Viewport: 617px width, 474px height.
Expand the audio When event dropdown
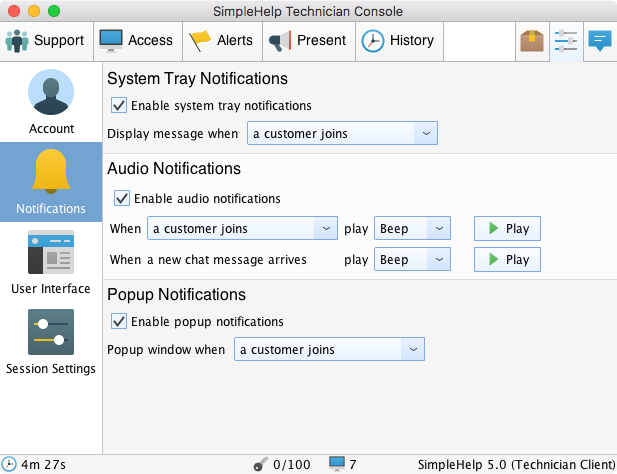242,228
